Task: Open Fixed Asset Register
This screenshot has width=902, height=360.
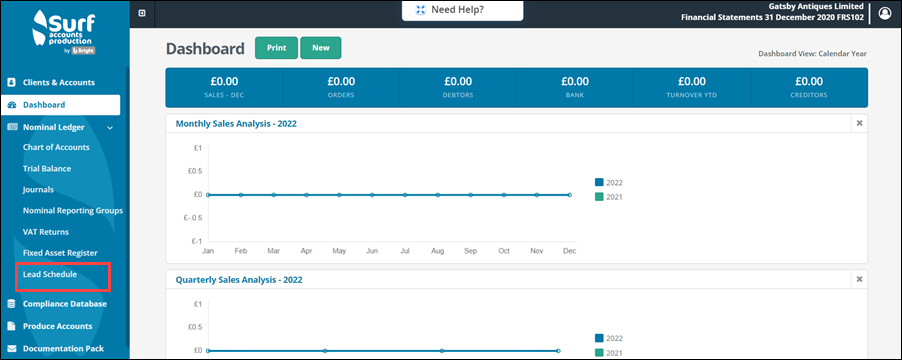Action: [60, 253]
